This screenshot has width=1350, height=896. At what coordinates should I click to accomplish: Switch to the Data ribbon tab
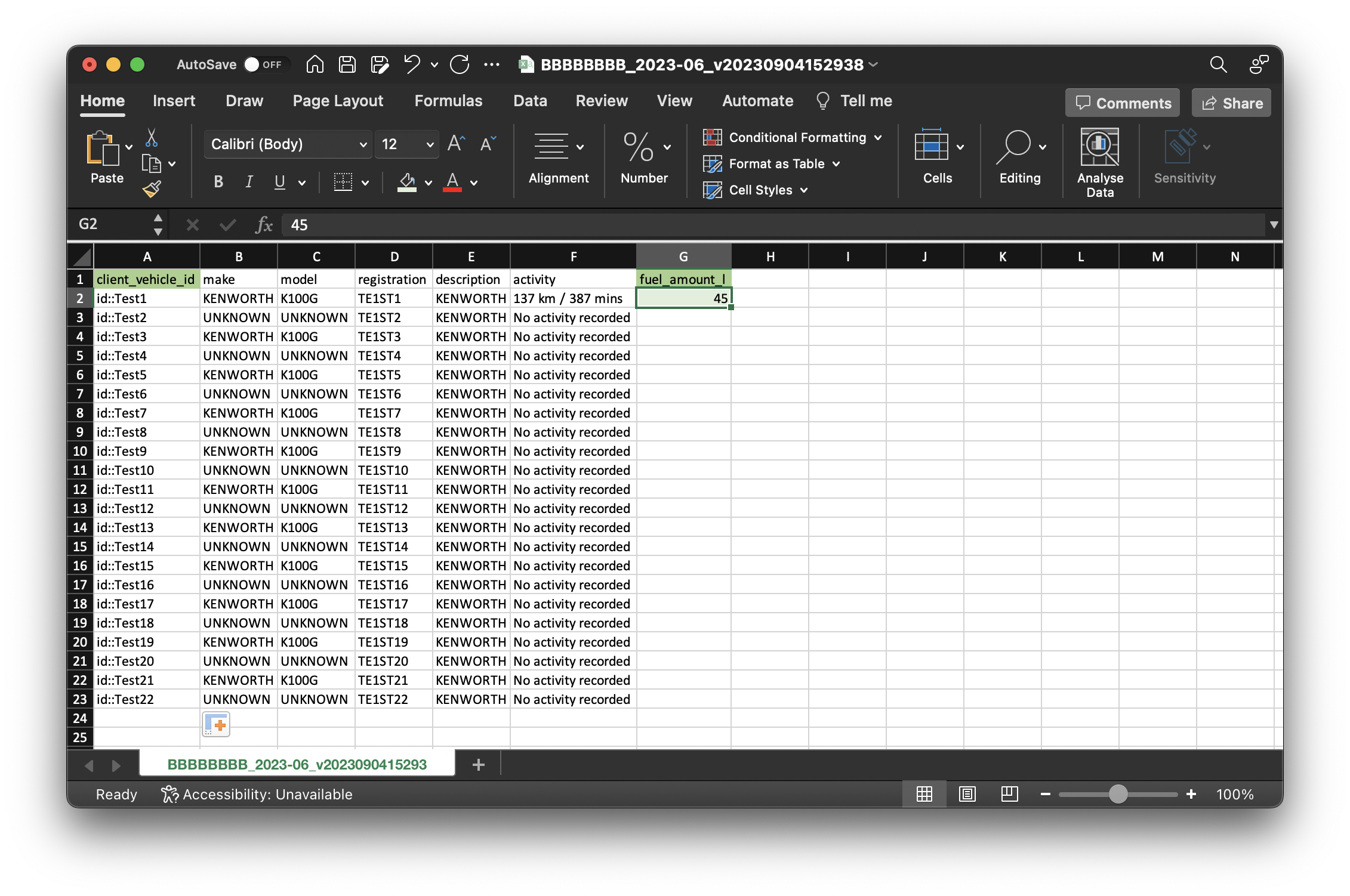tap(530, 101)
